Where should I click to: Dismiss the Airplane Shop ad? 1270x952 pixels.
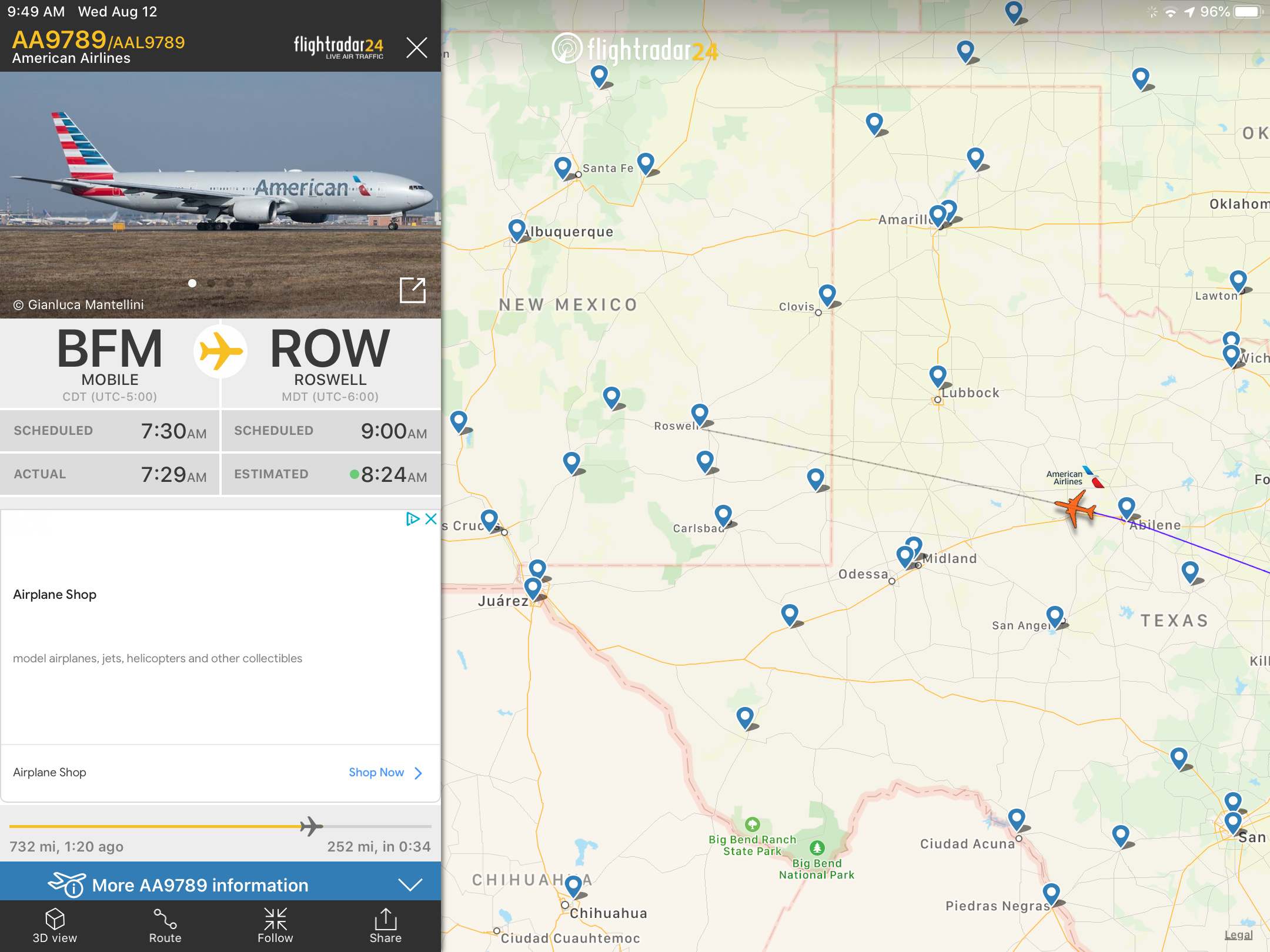point(431,518)
